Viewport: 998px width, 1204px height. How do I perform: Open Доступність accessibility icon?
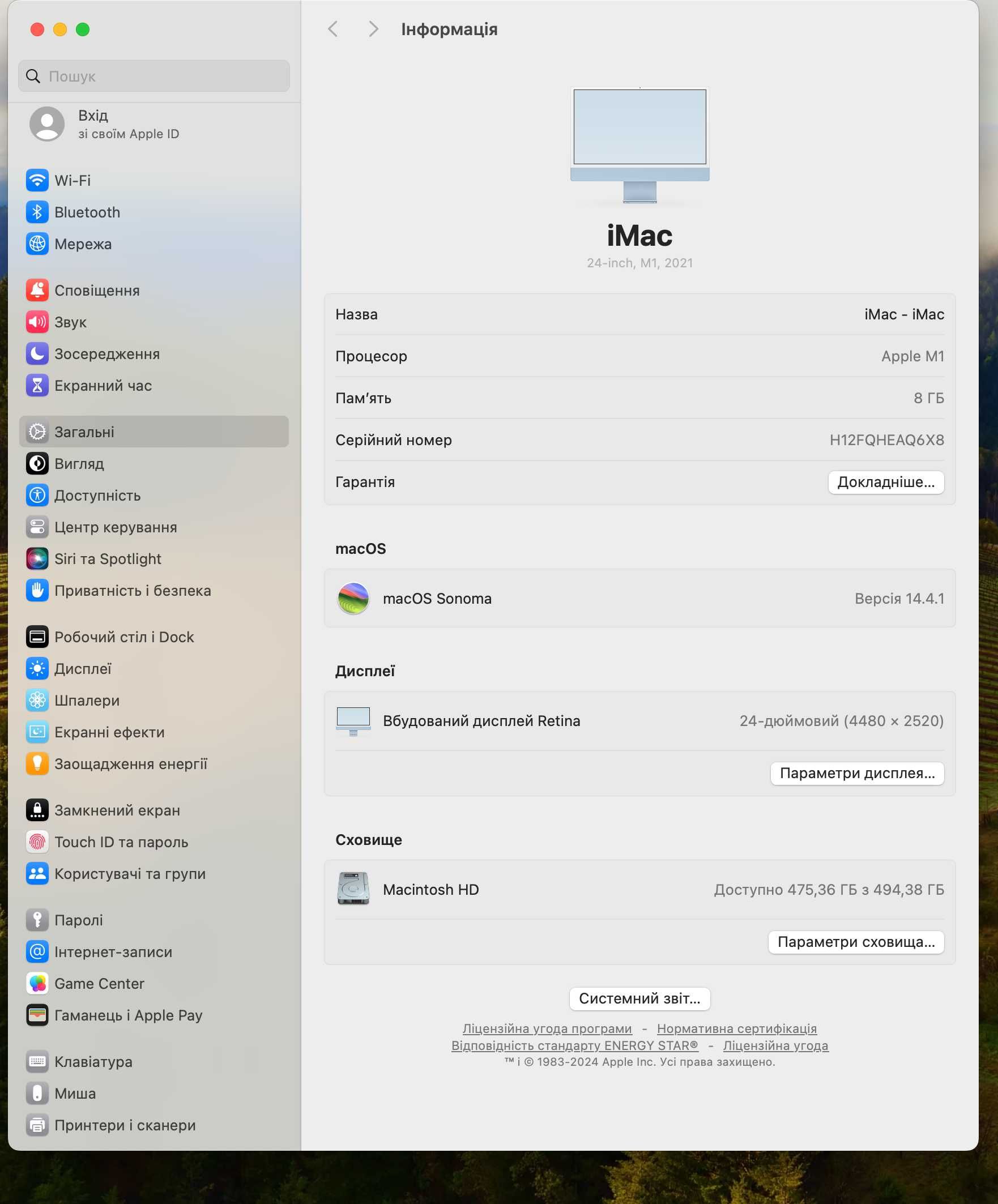pos(37,496)
